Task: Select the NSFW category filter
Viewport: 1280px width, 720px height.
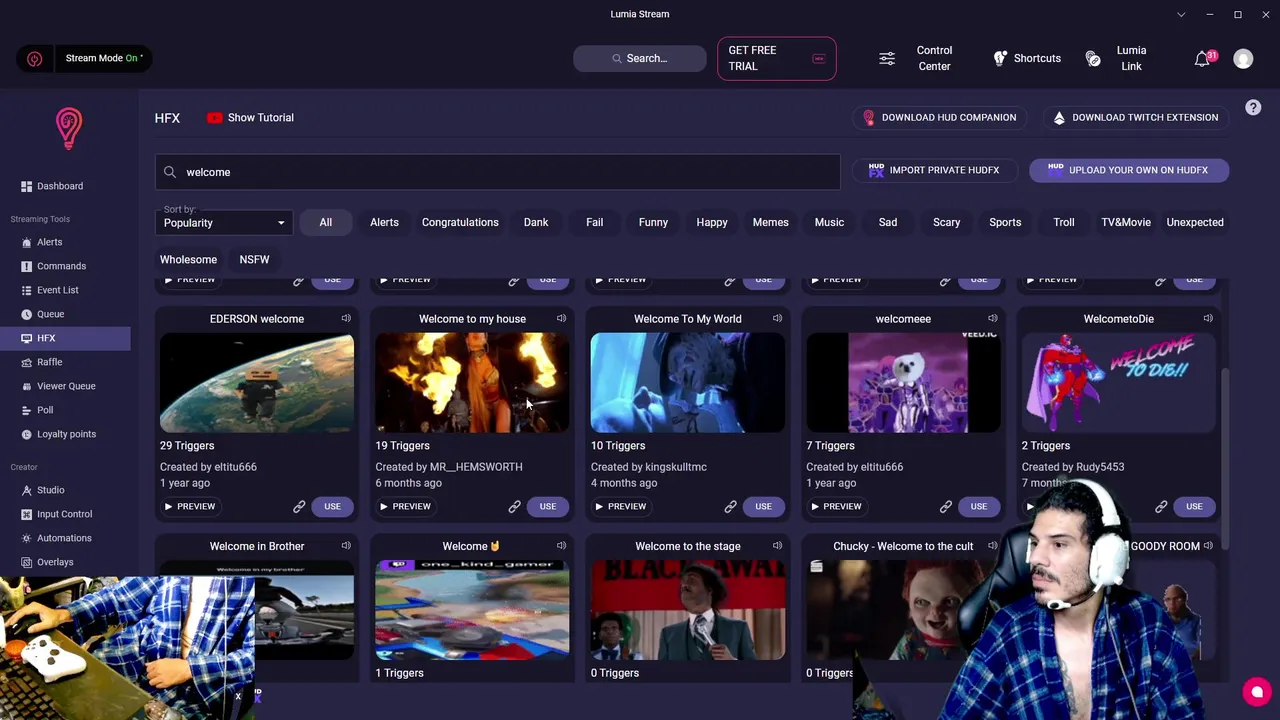Action: pos(254,259)
